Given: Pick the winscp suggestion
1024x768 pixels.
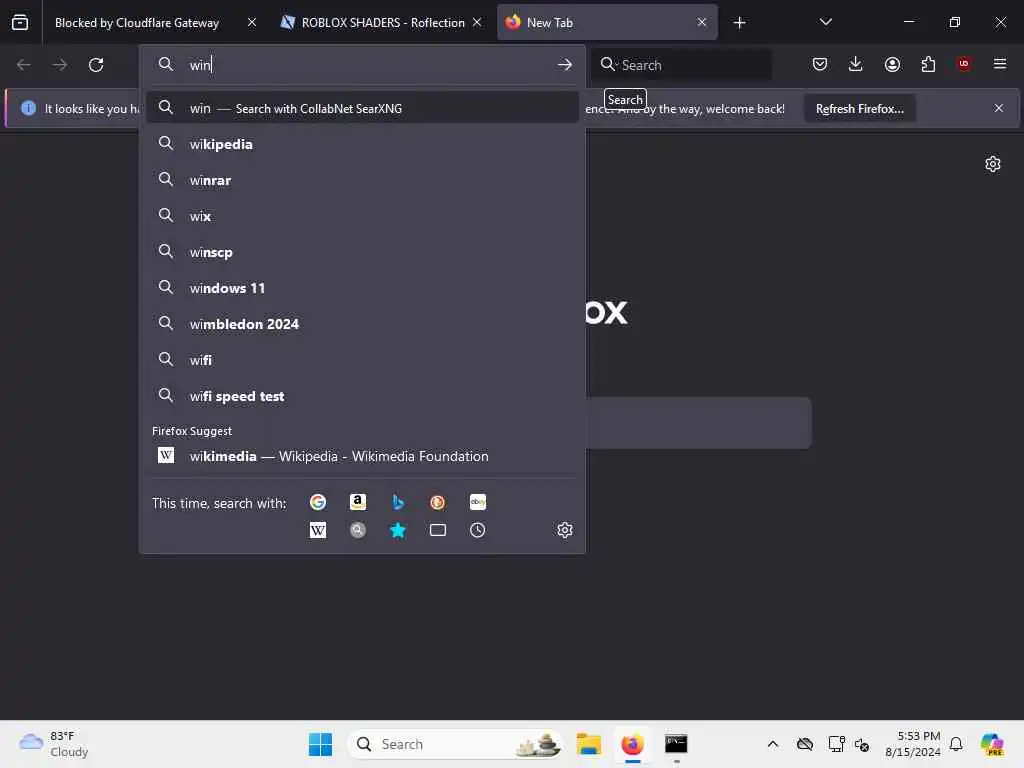Looking at the screenshot, I should (x=362, y=252).
